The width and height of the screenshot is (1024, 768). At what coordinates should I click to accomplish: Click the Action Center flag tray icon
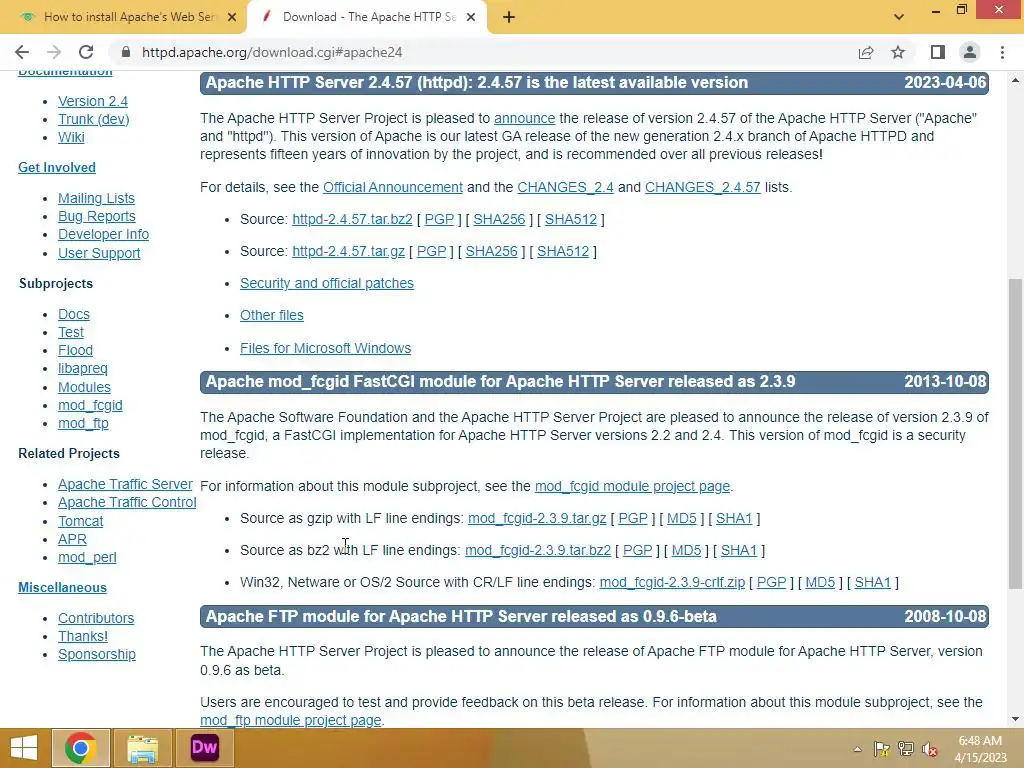[x=882, y=749]
